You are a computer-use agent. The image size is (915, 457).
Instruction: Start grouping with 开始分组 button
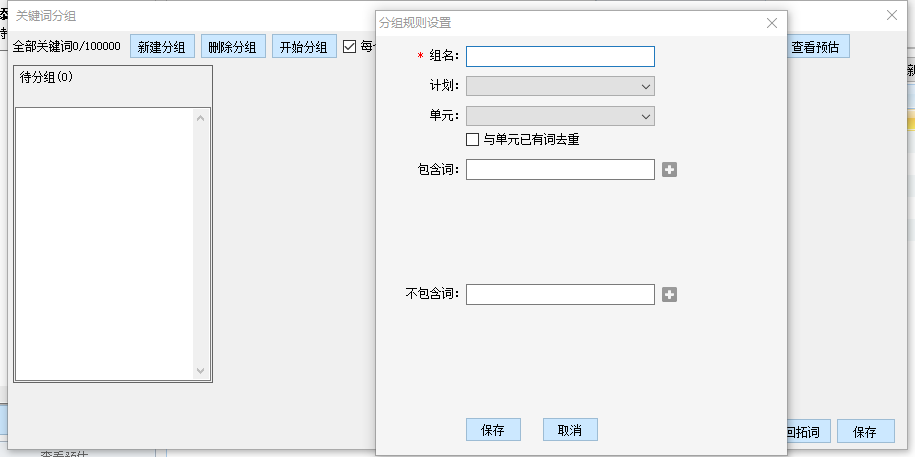(x=304, y=47)
